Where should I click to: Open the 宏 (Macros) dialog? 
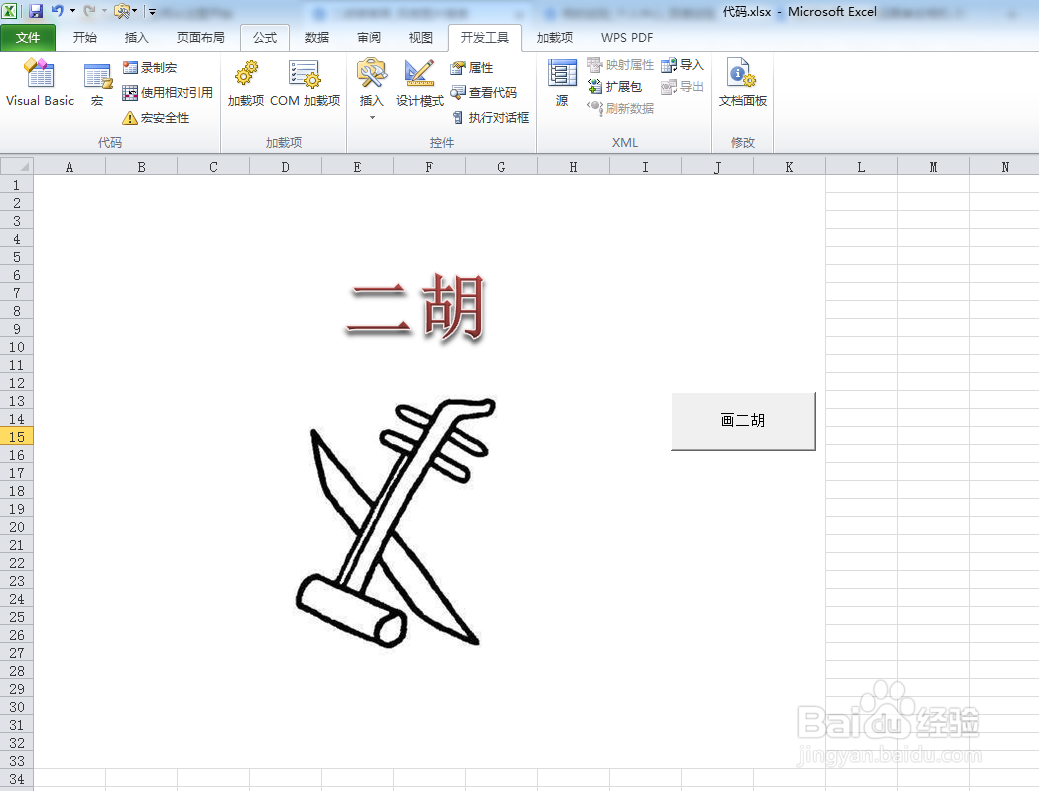(97, 85)
